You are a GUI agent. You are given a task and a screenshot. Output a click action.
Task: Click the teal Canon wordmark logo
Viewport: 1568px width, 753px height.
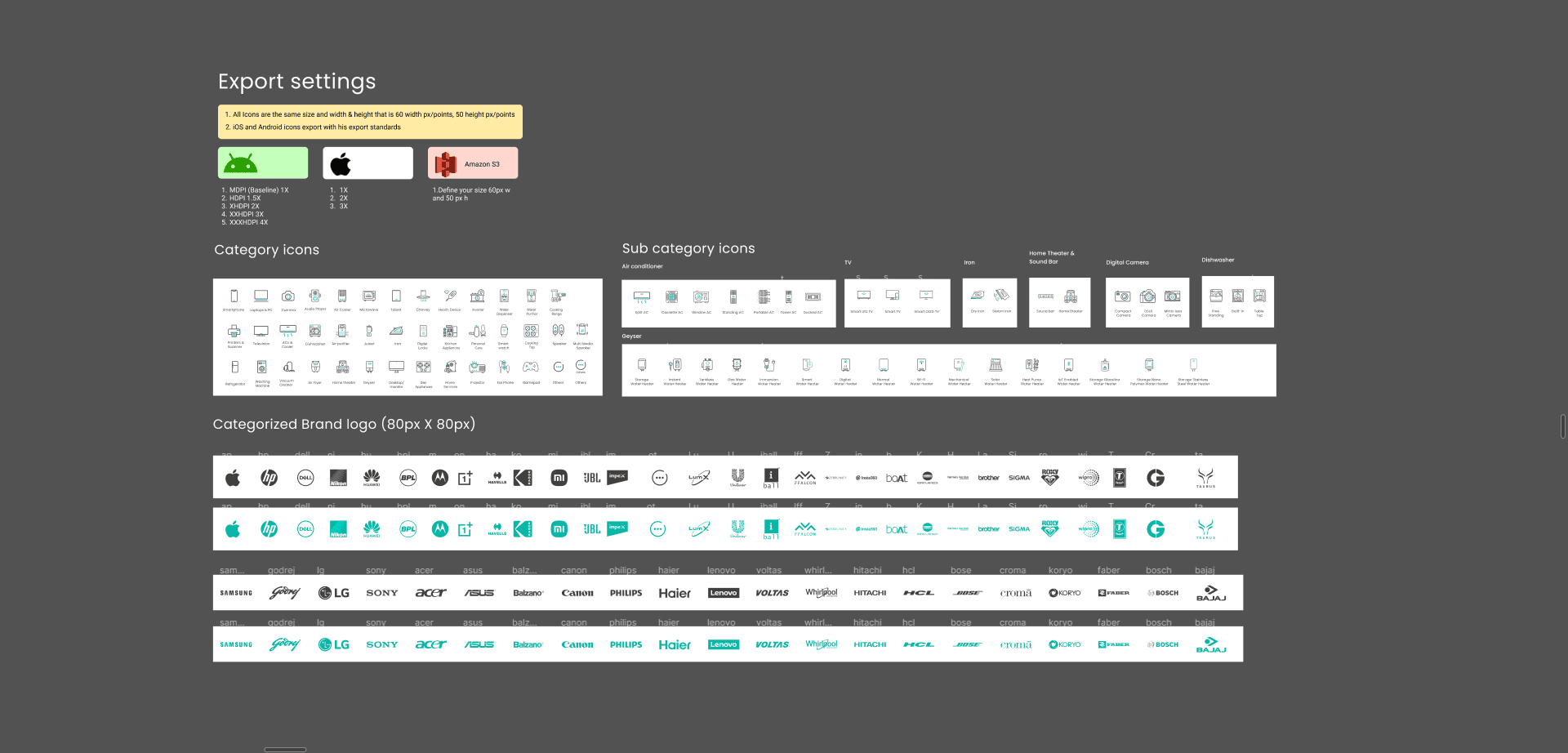tap(577, 644)
